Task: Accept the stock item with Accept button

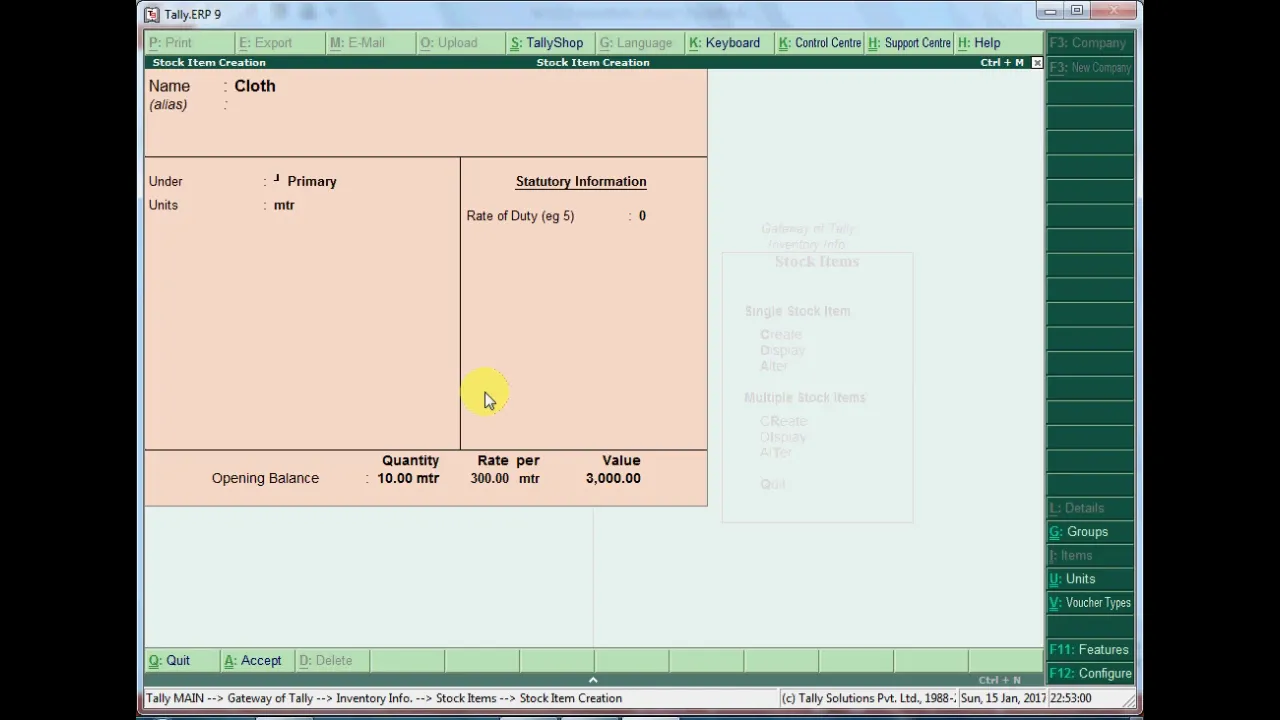Action: (257, 661)
